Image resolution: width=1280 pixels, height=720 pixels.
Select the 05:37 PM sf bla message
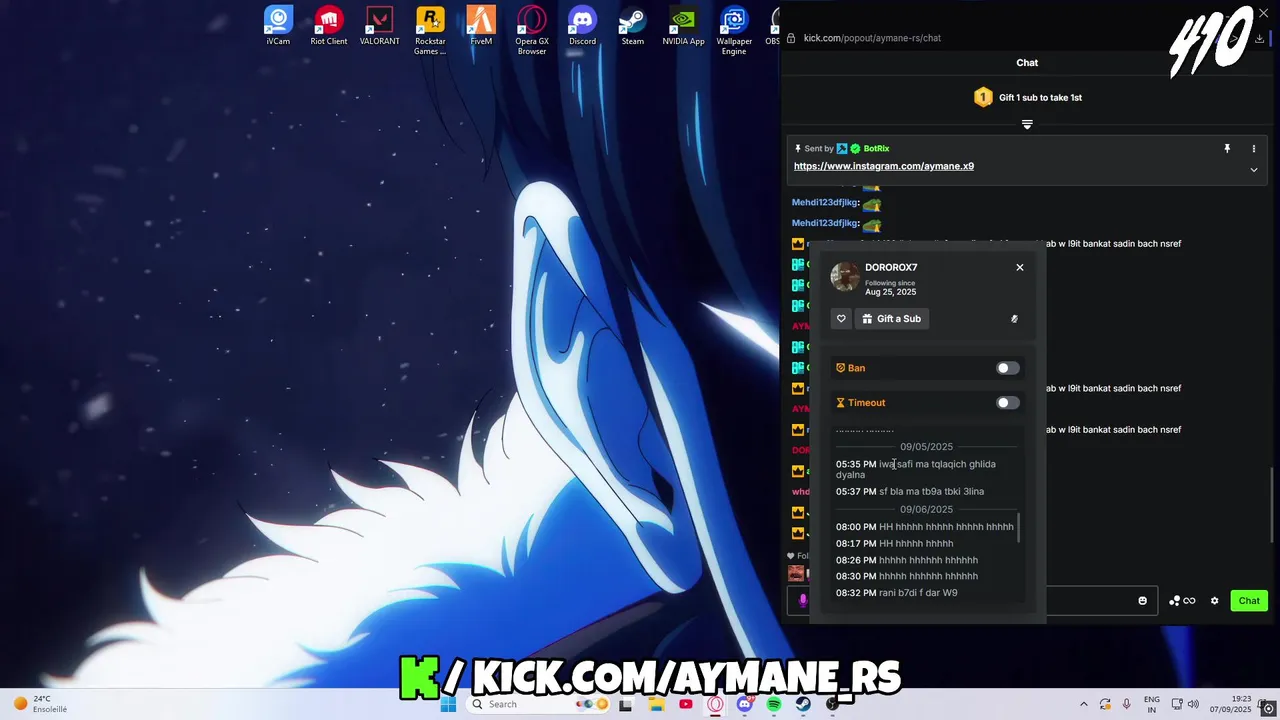point(910,491)
